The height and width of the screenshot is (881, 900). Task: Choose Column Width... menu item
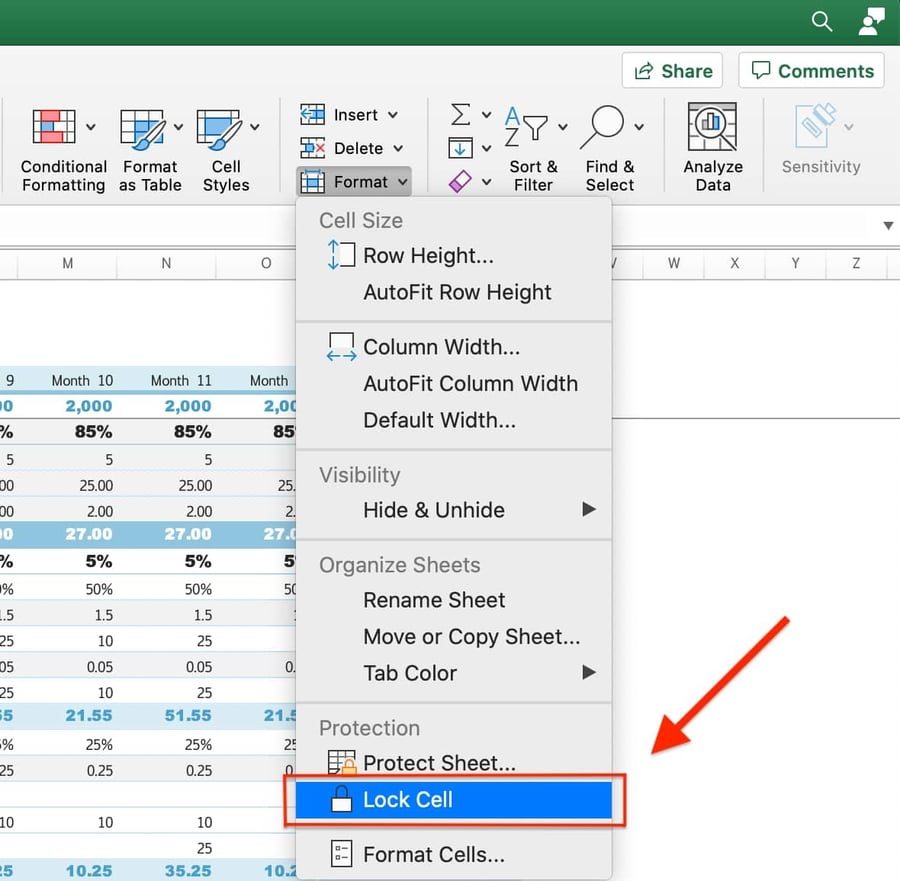click(x=453, y=347)
